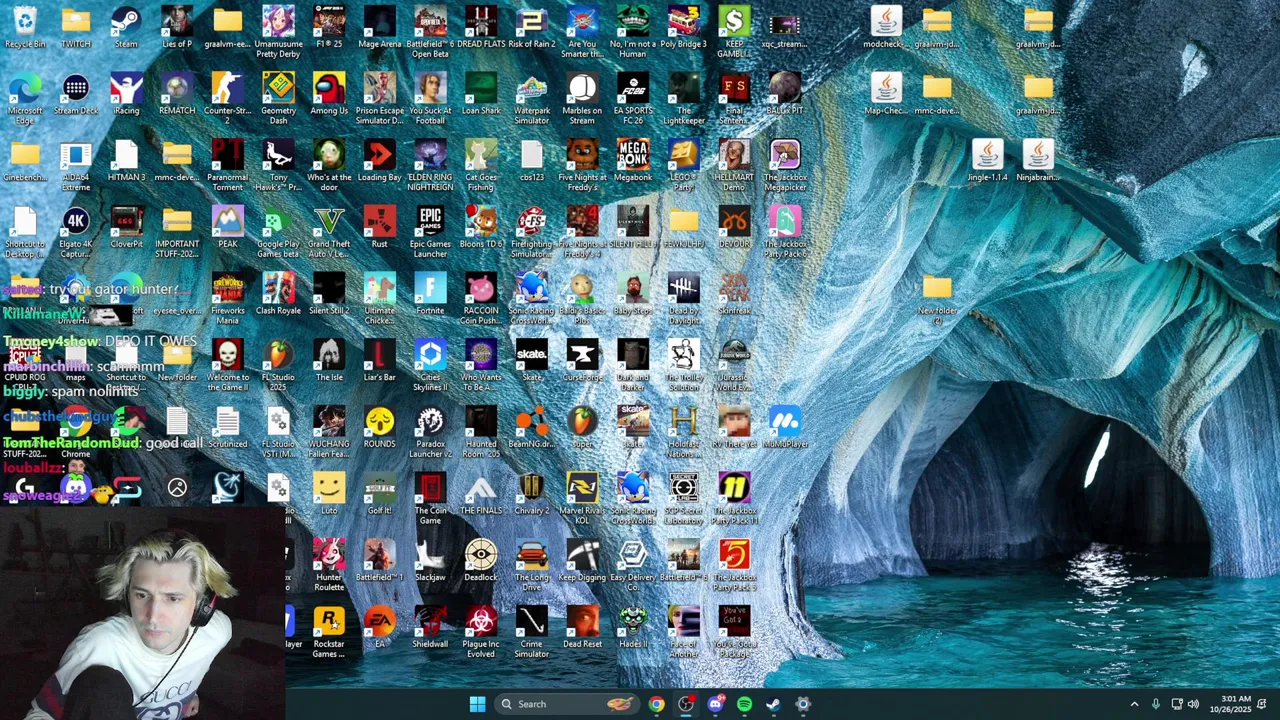Select the Plague Inc Evolved shortcut
1280x720 pixels.
[x=481, y=632]
